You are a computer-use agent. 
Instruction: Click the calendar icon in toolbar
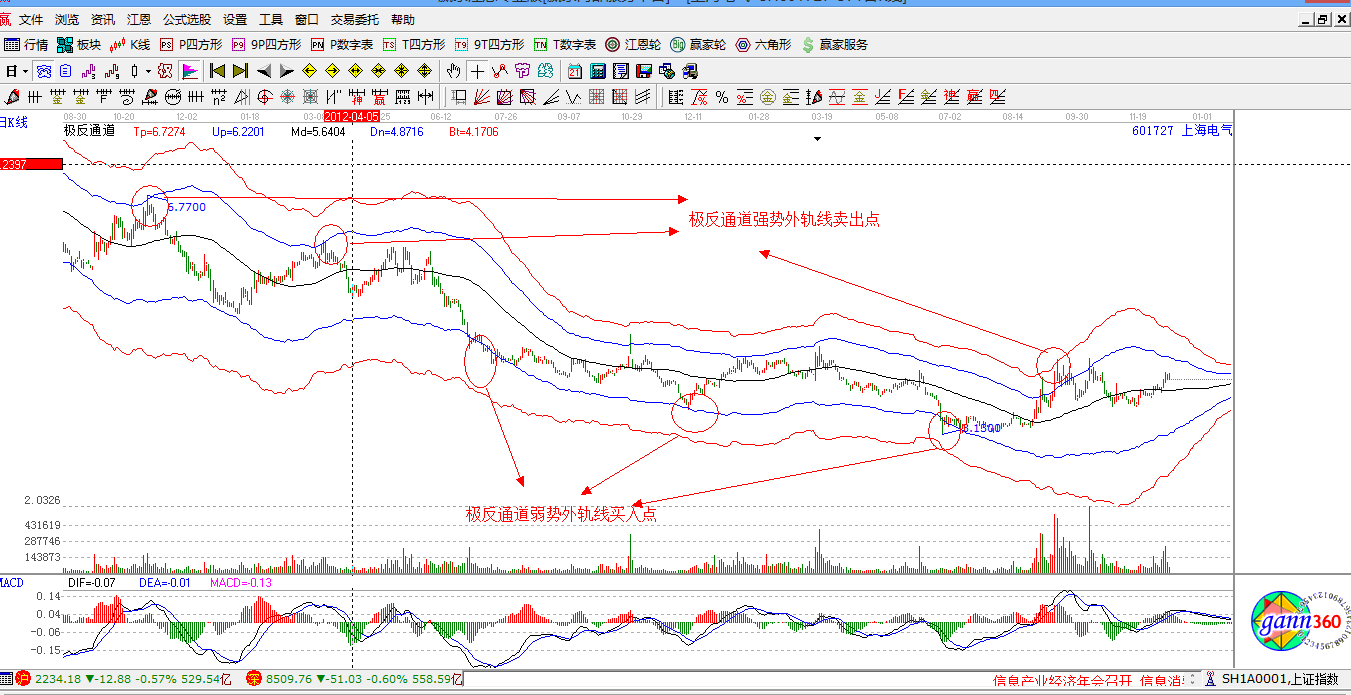tap(575, 71)
